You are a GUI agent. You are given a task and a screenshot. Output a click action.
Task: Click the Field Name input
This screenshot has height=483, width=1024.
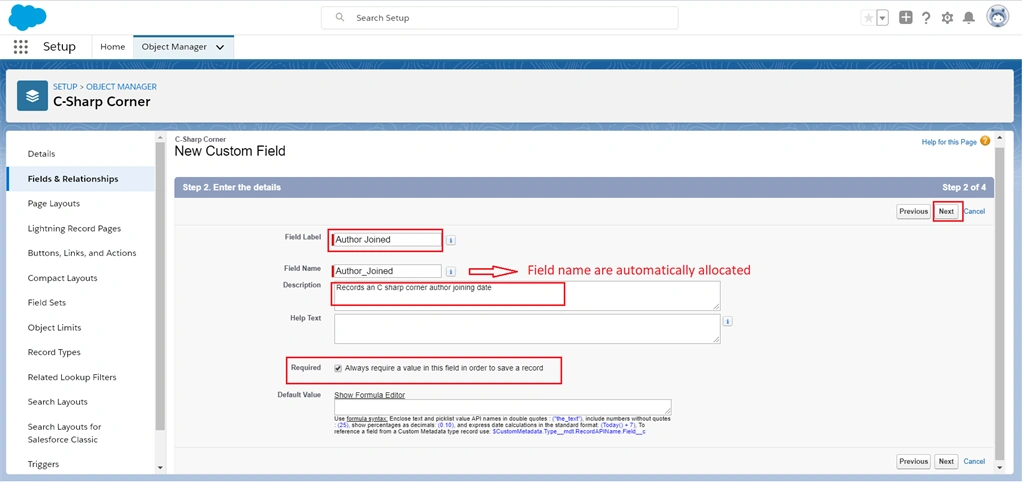click(387, 271)
